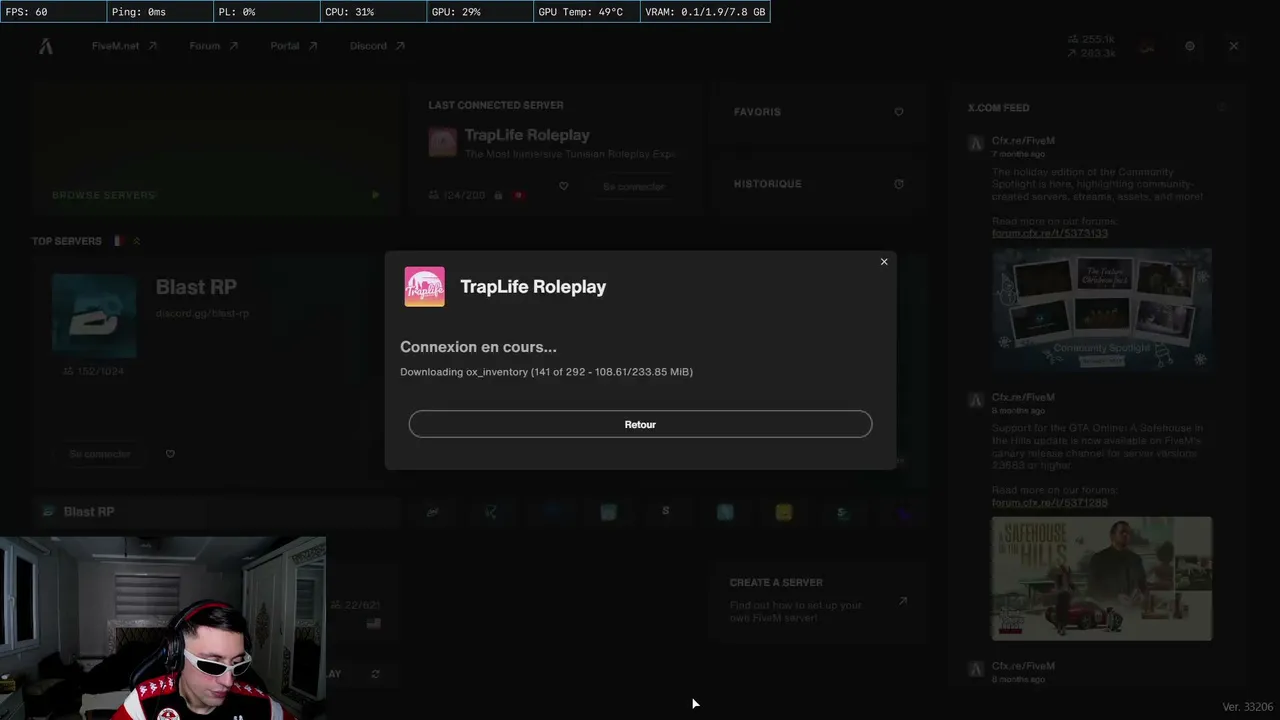1280x720 pixels.
Task: Click the refresh icon below the 22/621 count
Action: coord(375,674)
